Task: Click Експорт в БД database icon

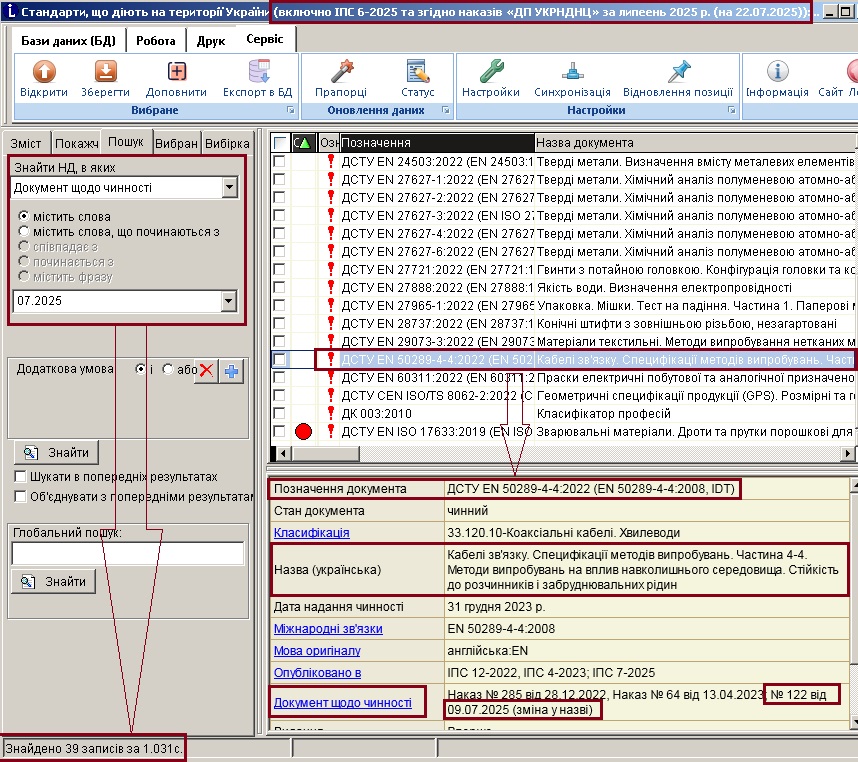Action: point(258,72)
